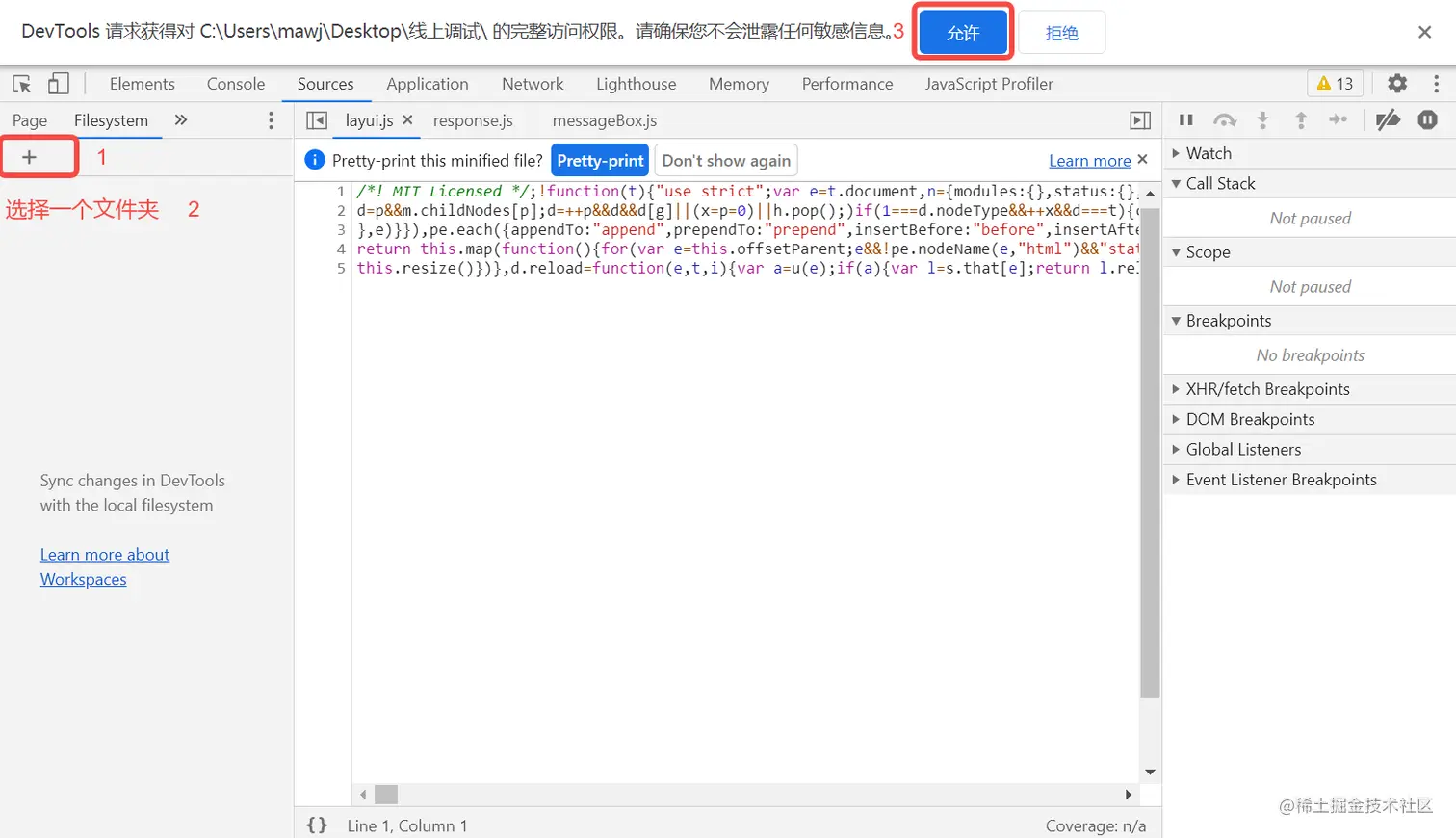Image resolution: width=1456 pixels, height=838 pixels.
Task: Click the vertical scrollbar thumb in editor
Action: (x=1150, y=451)
